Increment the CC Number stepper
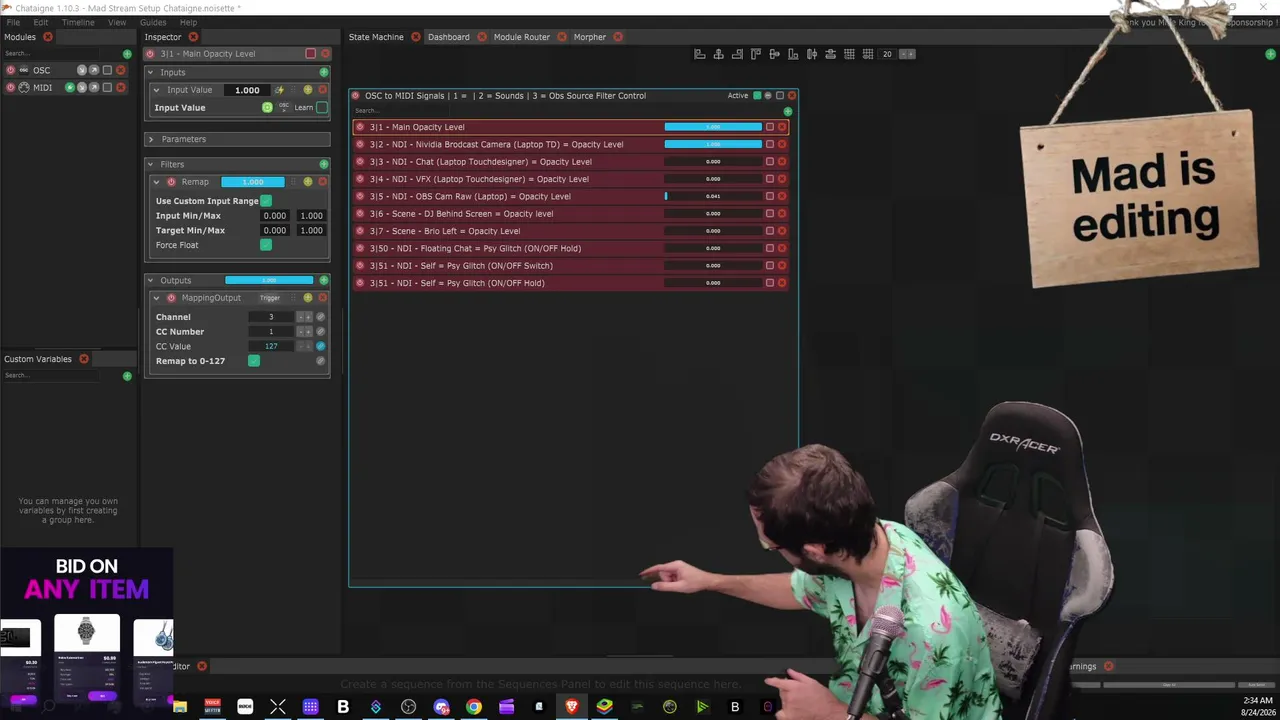1280x720 pixels. [x=308, y=331]
